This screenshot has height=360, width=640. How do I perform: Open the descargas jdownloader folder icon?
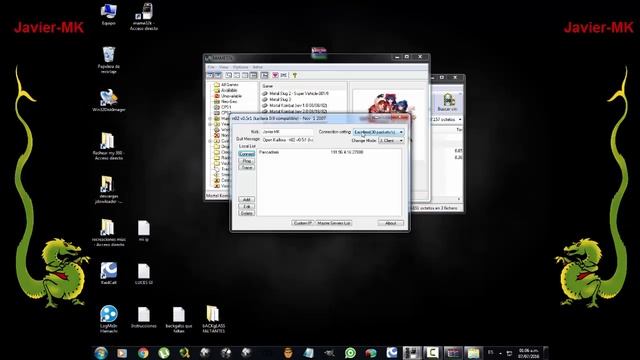point(108,189)
